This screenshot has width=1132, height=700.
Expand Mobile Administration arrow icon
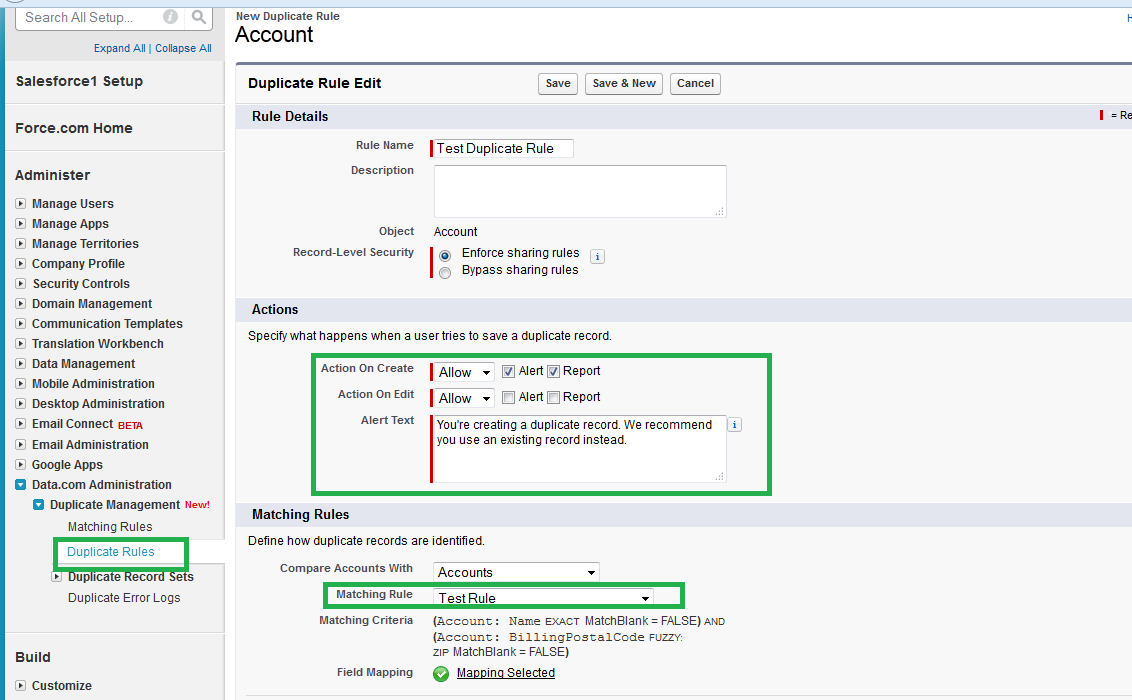(21, 383)
